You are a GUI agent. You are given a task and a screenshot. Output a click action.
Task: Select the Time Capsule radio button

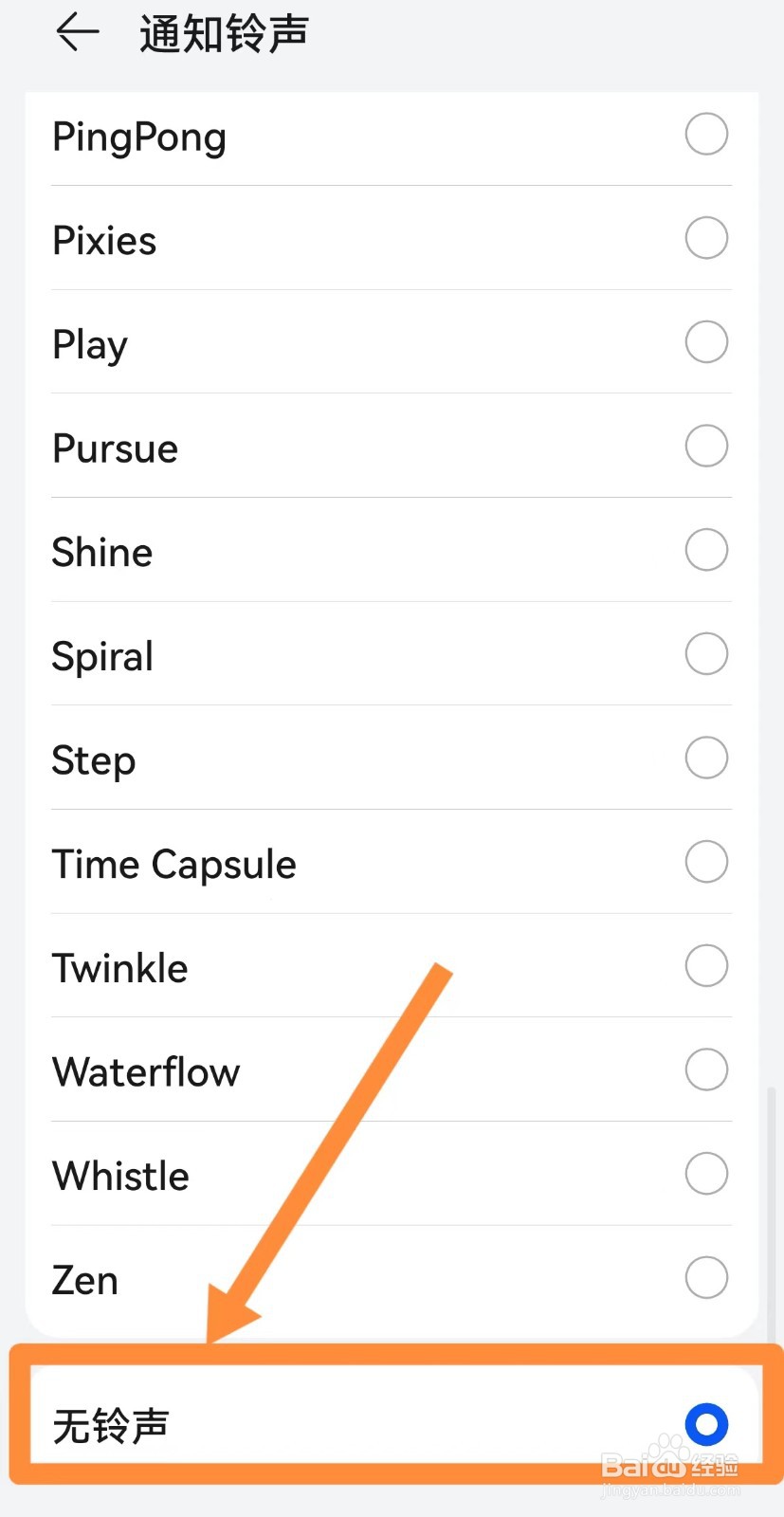coord(706,862)
